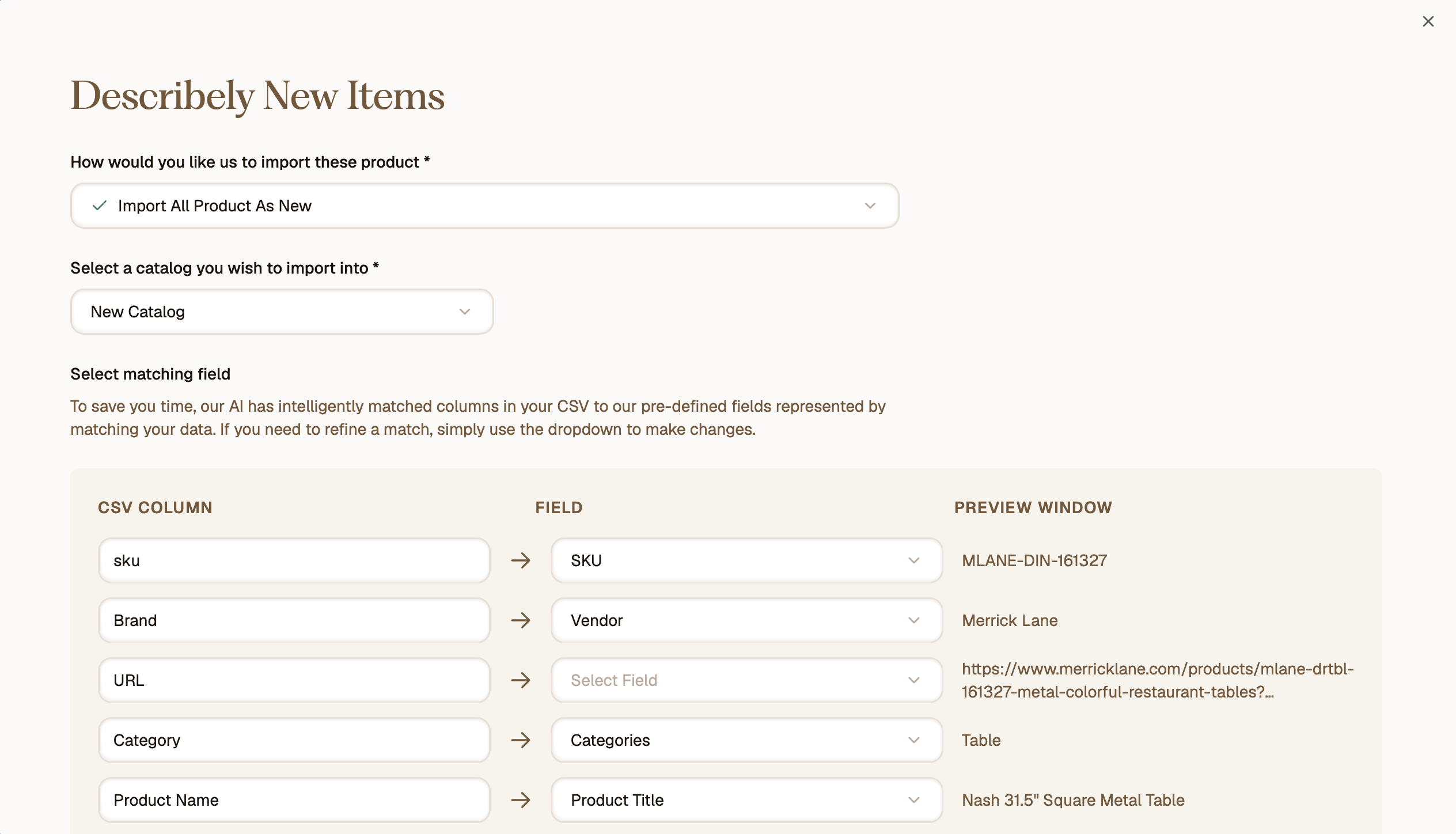
Task: Click the Brand CSV column field
Action: (294, 620)
